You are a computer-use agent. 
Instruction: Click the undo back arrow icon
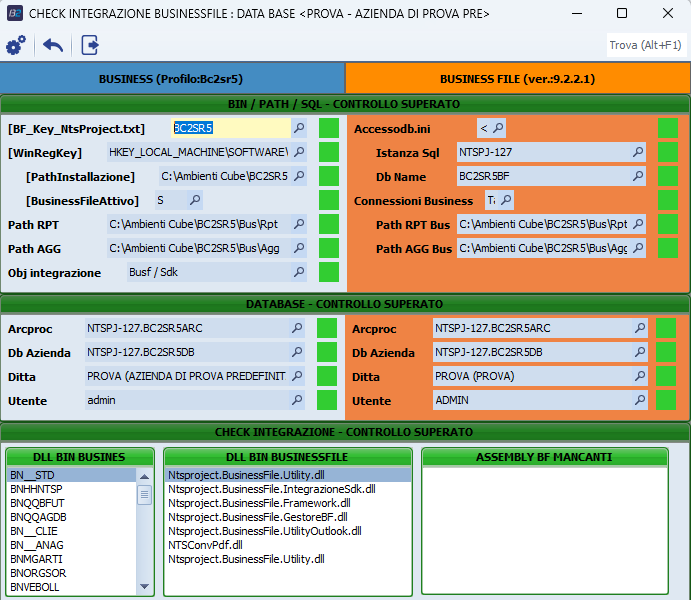pos(53,45)
